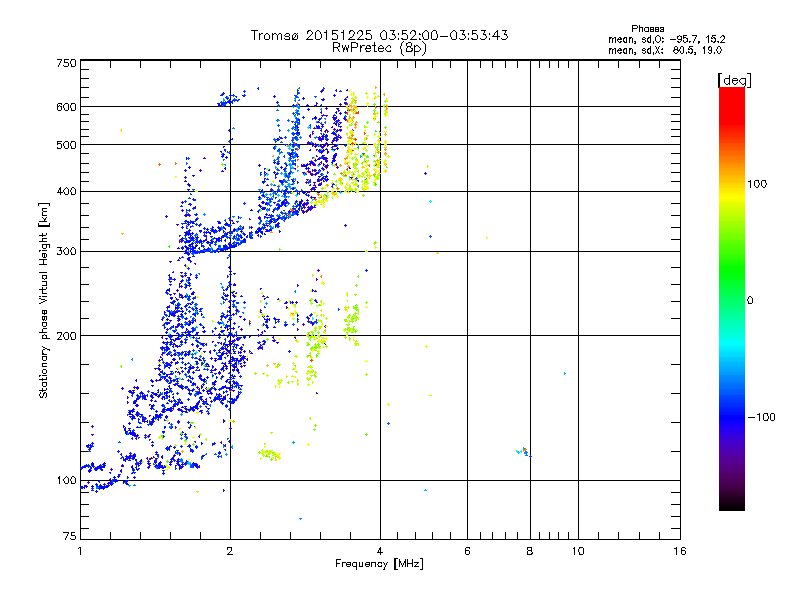Click the y-axis label '750'
This screenshot has height=600, width=800.
click(x=66, y=63)
